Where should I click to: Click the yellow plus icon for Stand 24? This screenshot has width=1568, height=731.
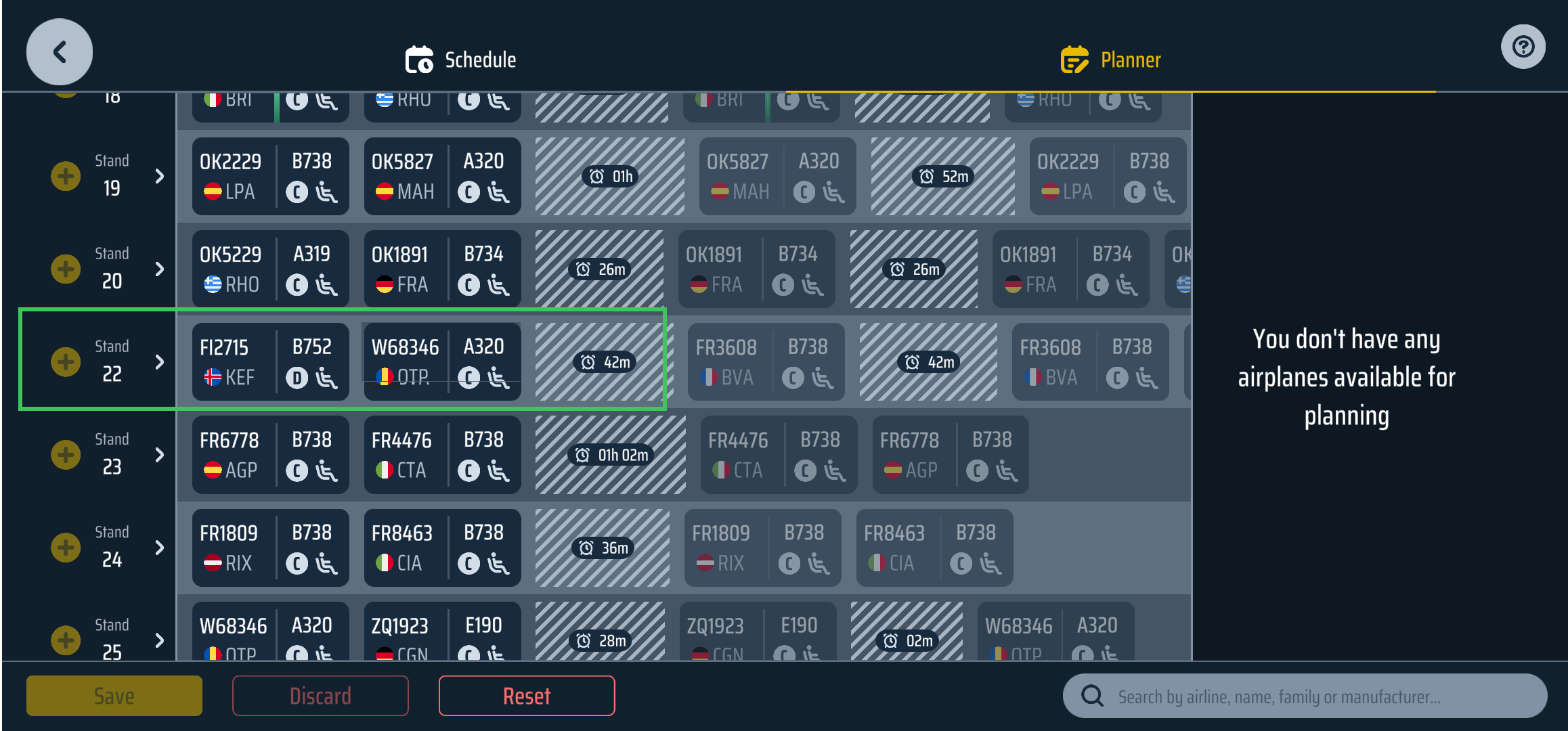click(66, 547)
